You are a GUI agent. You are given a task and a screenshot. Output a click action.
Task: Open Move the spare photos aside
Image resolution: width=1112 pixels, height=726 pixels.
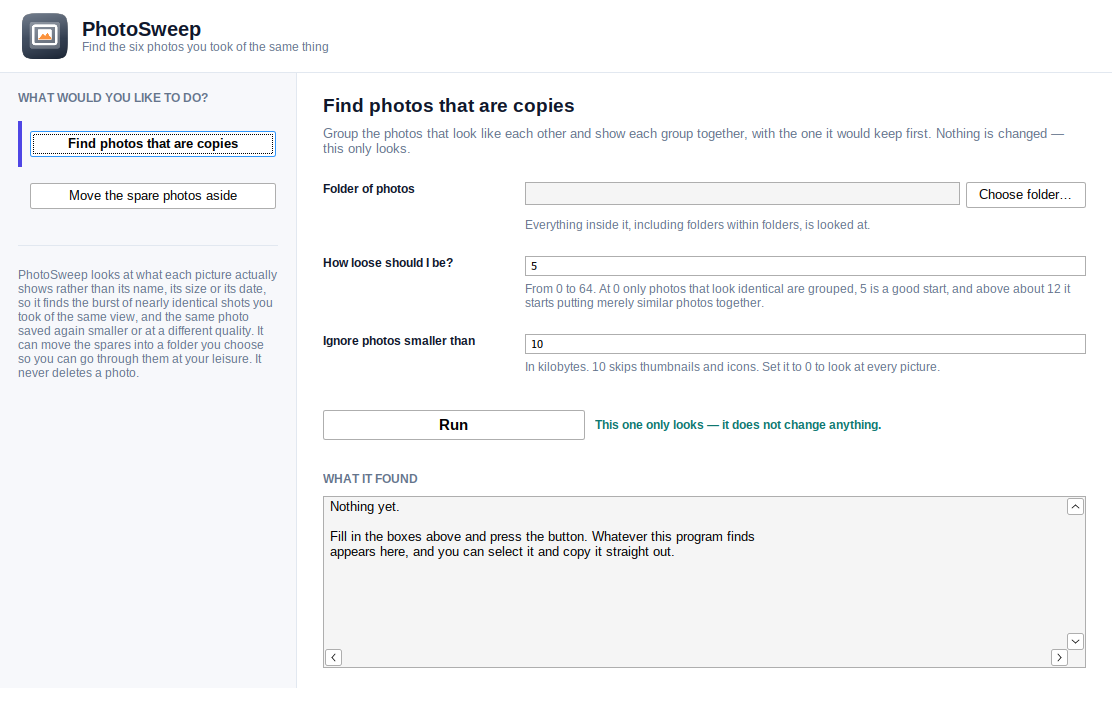point(152,196)
